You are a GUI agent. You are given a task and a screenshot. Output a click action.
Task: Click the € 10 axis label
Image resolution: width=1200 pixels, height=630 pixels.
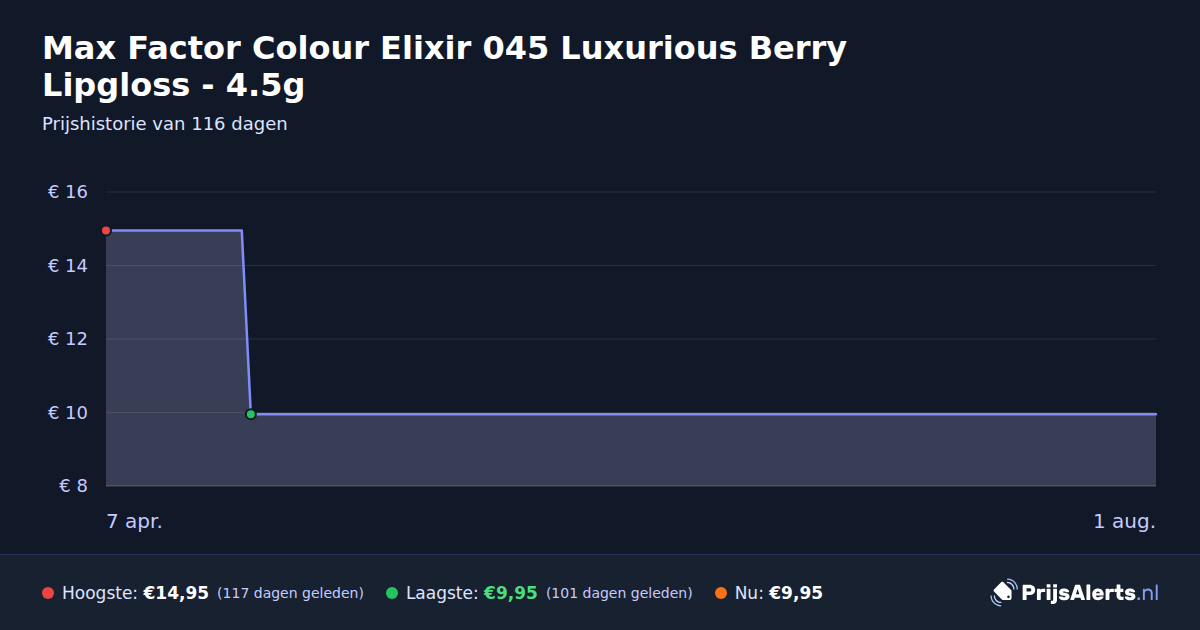[68, 413]
